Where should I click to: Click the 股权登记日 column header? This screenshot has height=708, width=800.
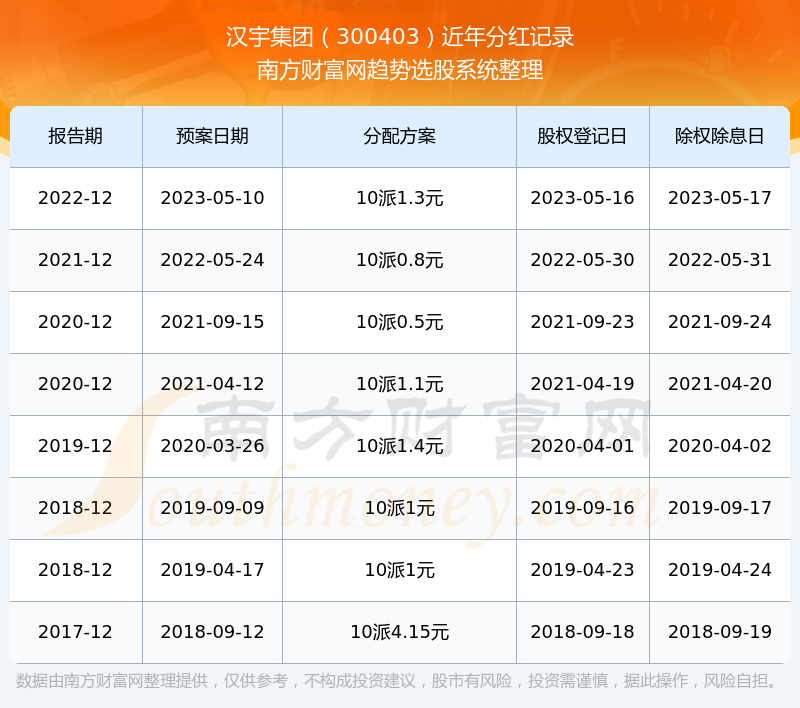tap(582, 136)
